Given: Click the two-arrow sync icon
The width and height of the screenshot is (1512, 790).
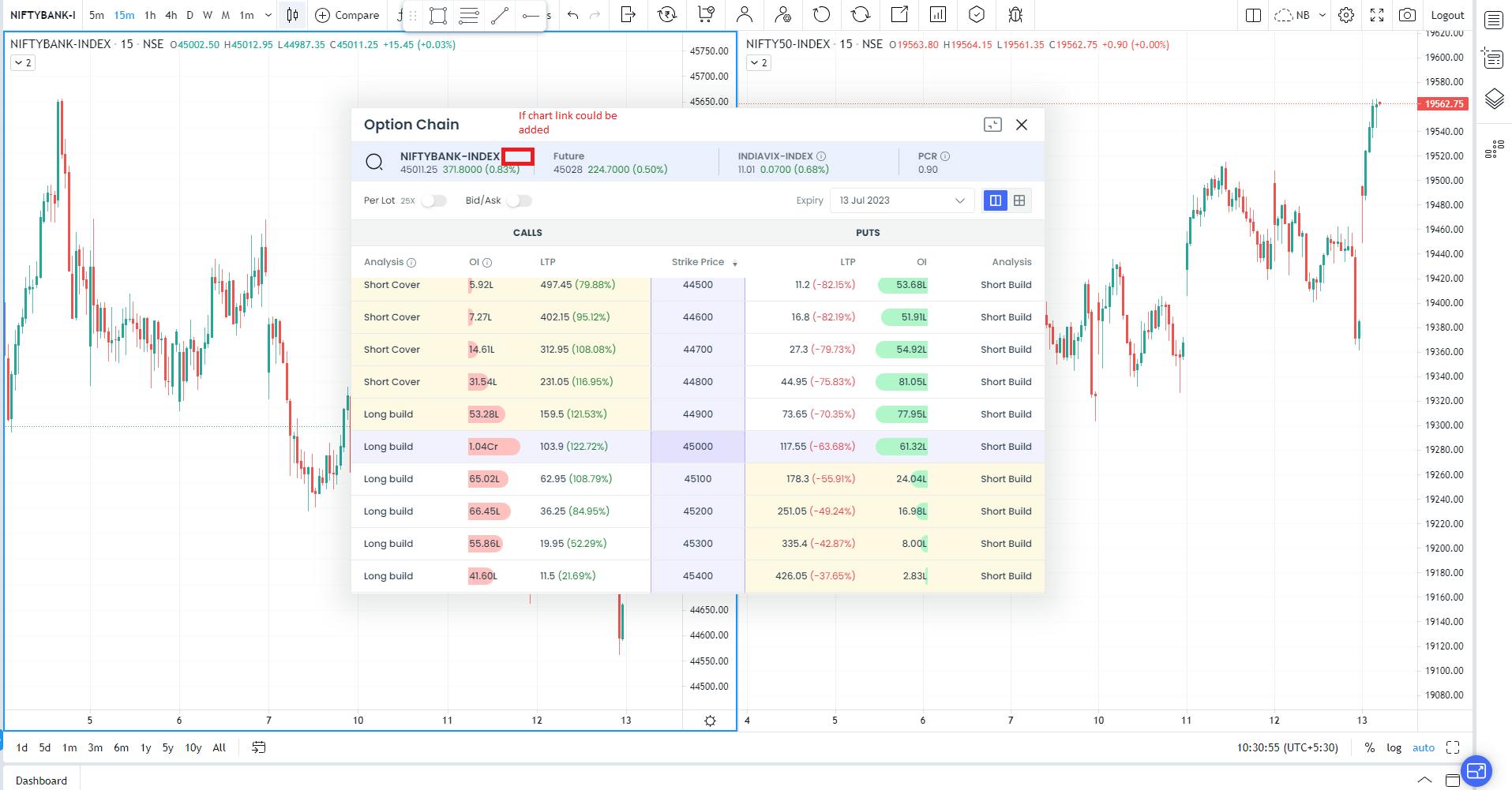Looking at the screenshot, I should [x=861, y=15].
